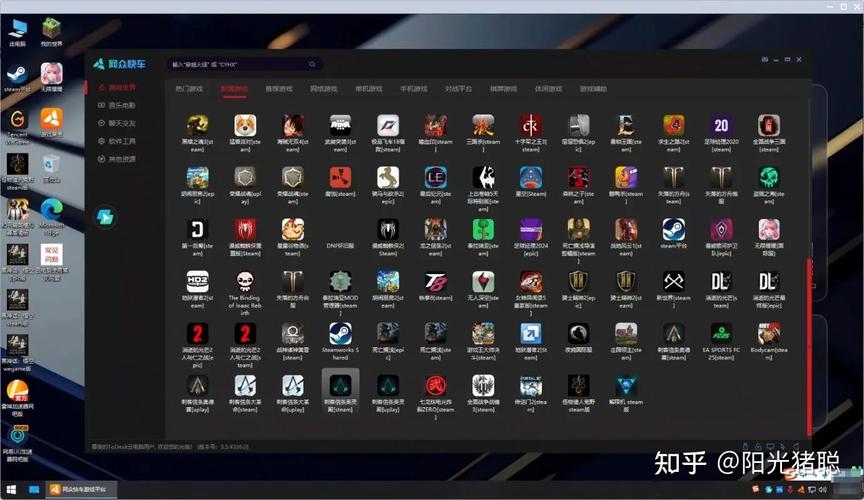Open the Windows Start menu
Image resolution: width=864 pixels, height=500 pixels.
11,489
